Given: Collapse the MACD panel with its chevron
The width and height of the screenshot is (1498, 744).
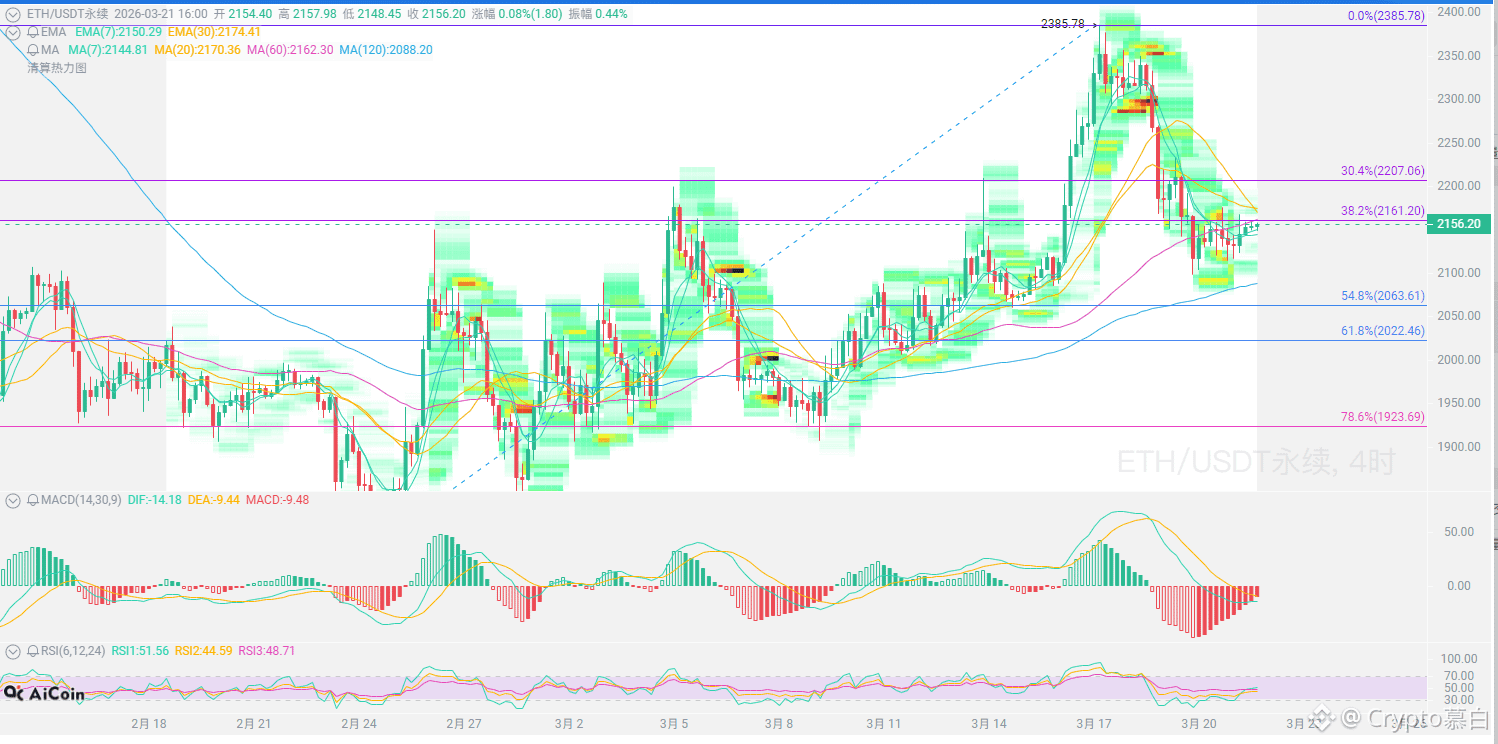Looking at the screenshot, I should click(x=13, y=499).
